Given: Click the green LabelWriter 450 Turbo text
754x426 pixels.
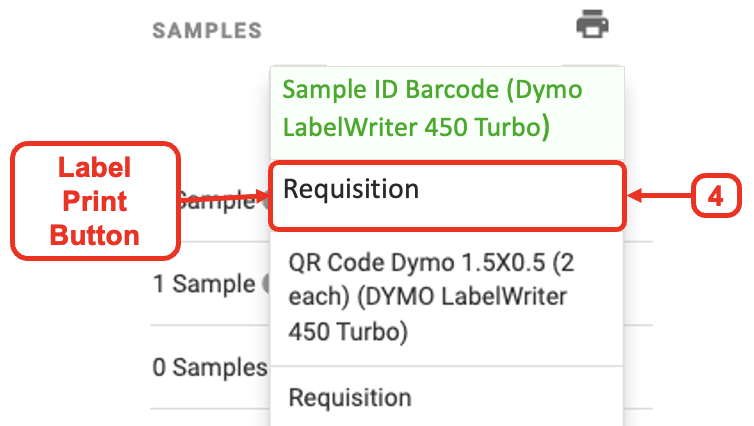Looking at the screenshot, I should coord(416,127).
